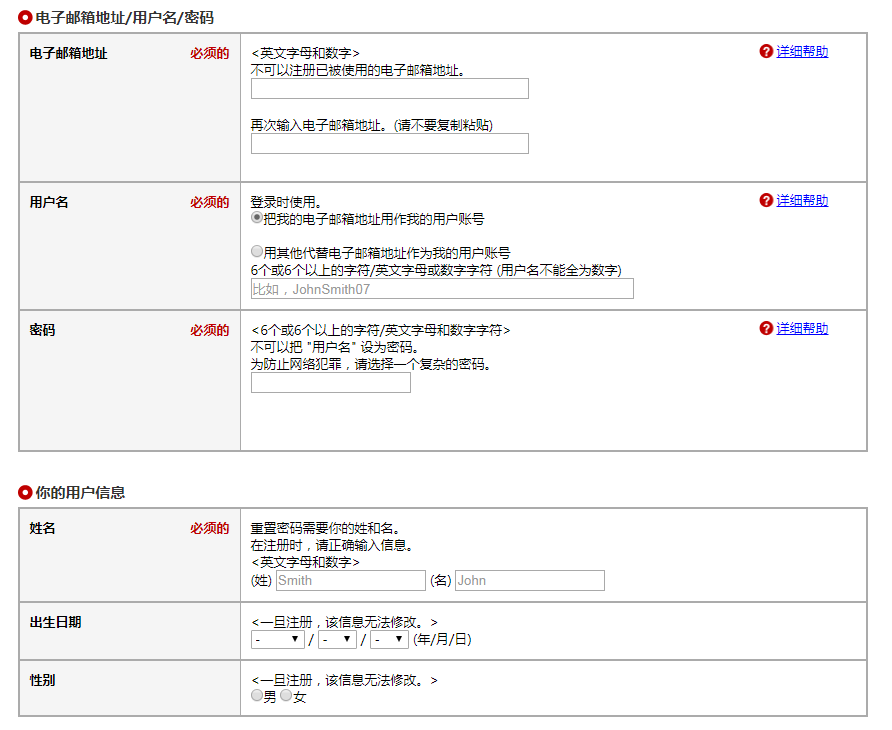
Task: Click 不可以把 "用户名" 设为密码 note
Action: [335, 347]
